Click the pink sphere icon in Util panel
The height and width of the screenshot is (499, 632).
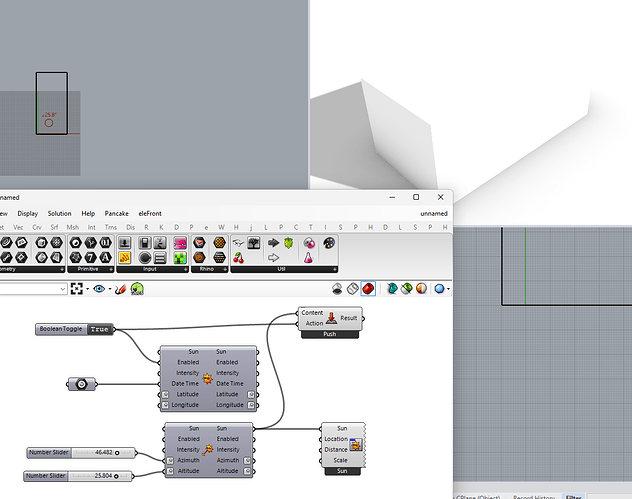click(x=309, y=243)
